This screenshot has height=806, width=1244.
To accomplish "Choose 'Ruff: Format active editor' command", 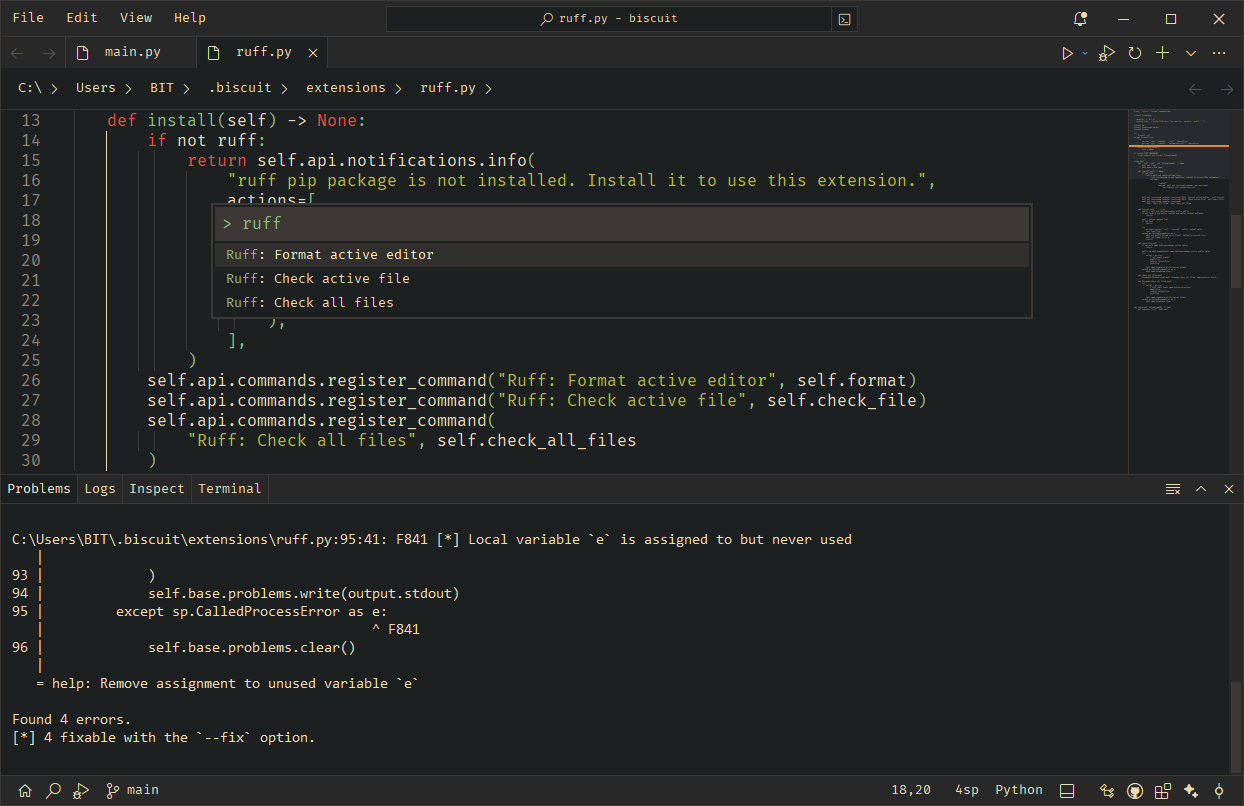I will (x=622, y=255).
